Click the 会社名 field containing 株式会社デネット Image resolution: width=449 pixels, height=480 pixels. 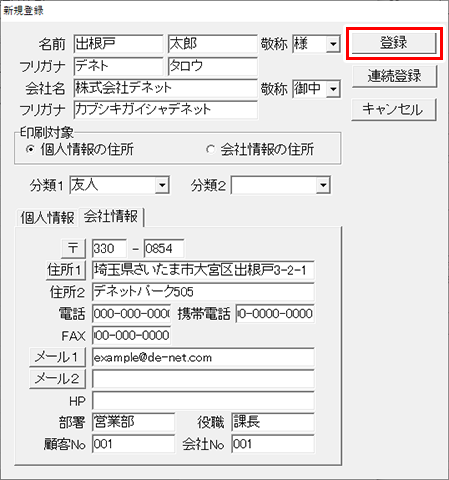pos(166,88)
